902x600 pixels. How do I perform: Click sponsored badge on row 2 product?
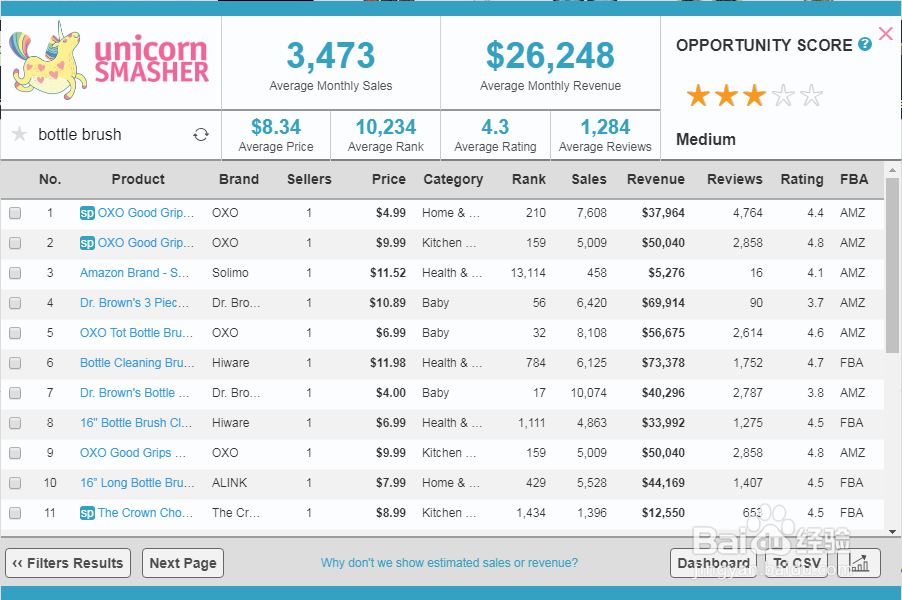87,243
